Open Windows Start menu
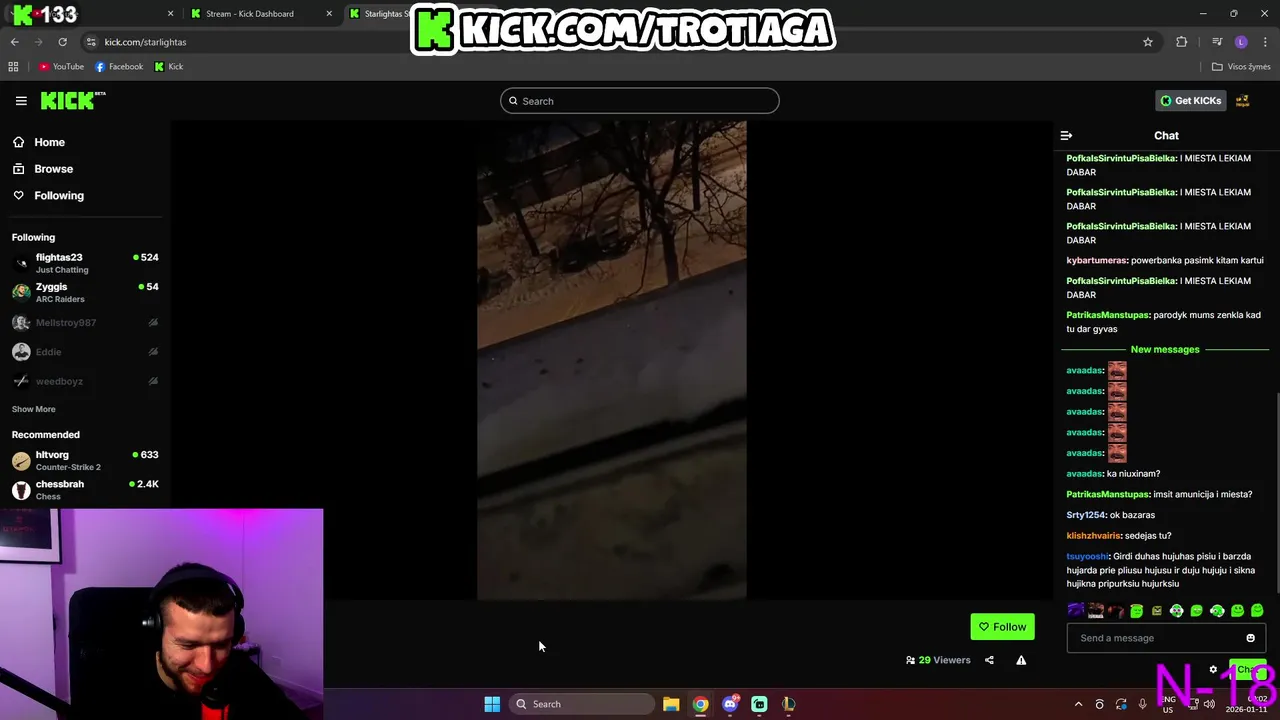 pyautogui.click(x=492, y=704)
